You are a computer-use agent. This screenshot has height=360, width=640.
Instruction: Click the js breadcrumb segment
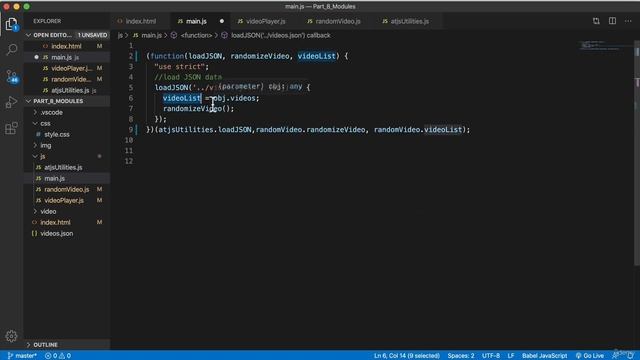coord(120,36)
